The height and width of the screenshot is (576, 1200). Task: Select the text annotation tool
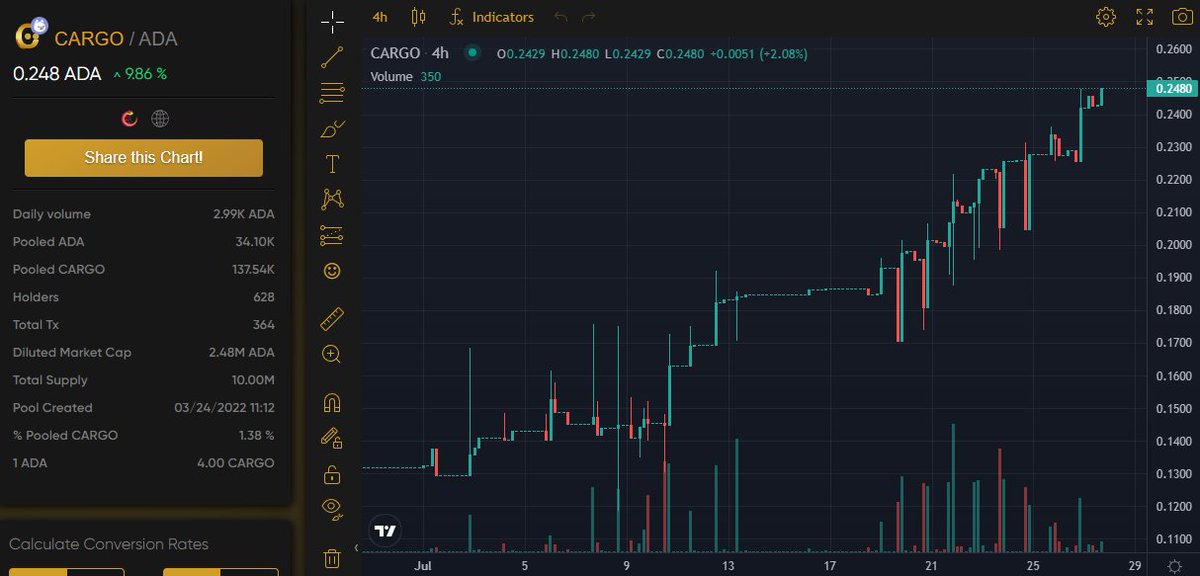click(332, 164)
